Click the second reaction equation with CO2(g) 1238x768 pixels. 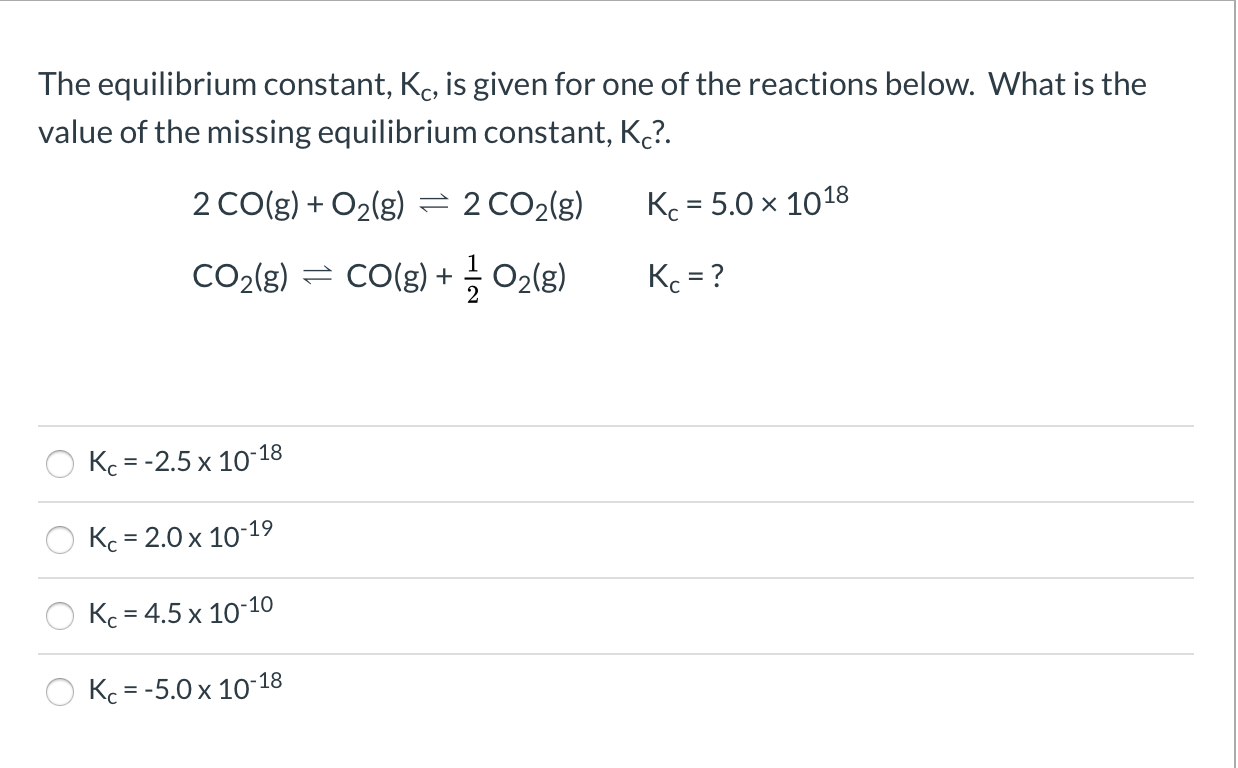[378, 276]
